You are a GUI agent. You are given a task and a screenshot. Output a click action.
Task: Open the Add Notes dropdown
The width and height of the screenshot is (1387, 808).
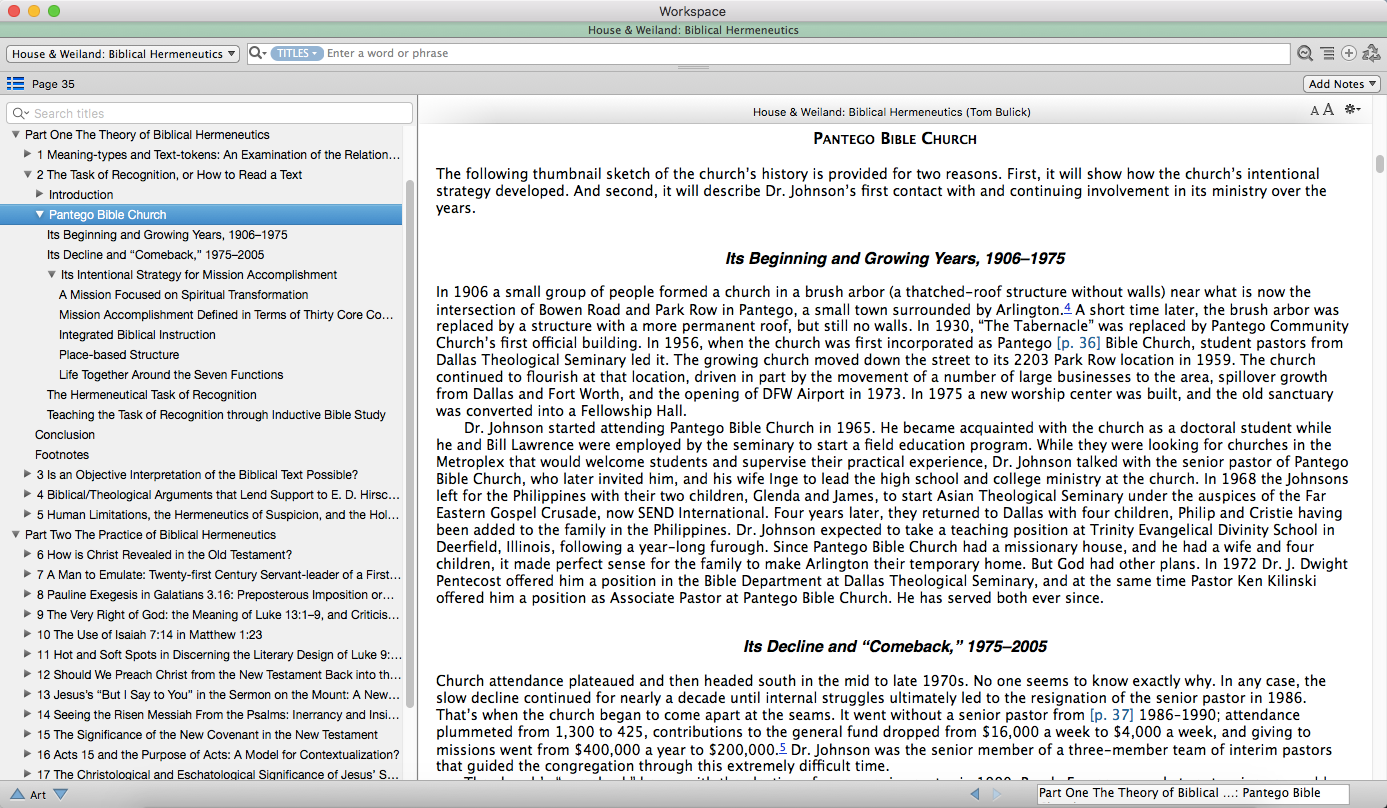click(1342, 84)
